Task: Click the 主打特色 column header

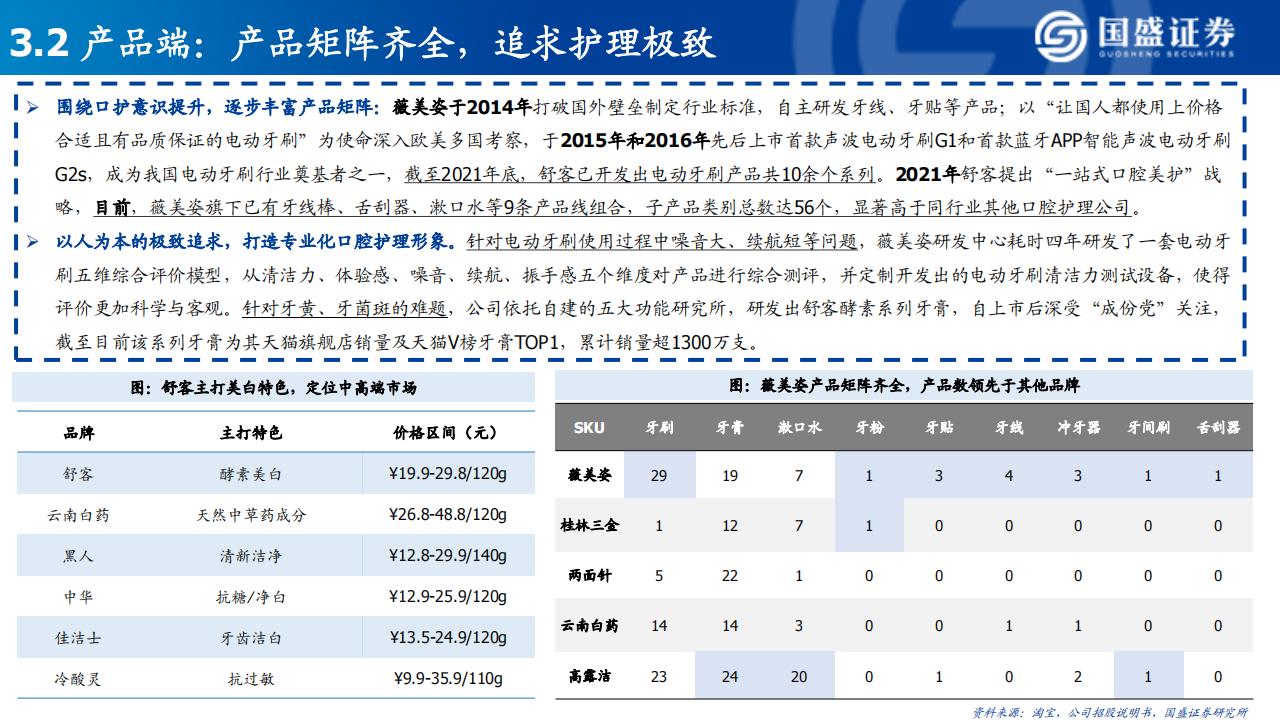Action: (251, 433)
